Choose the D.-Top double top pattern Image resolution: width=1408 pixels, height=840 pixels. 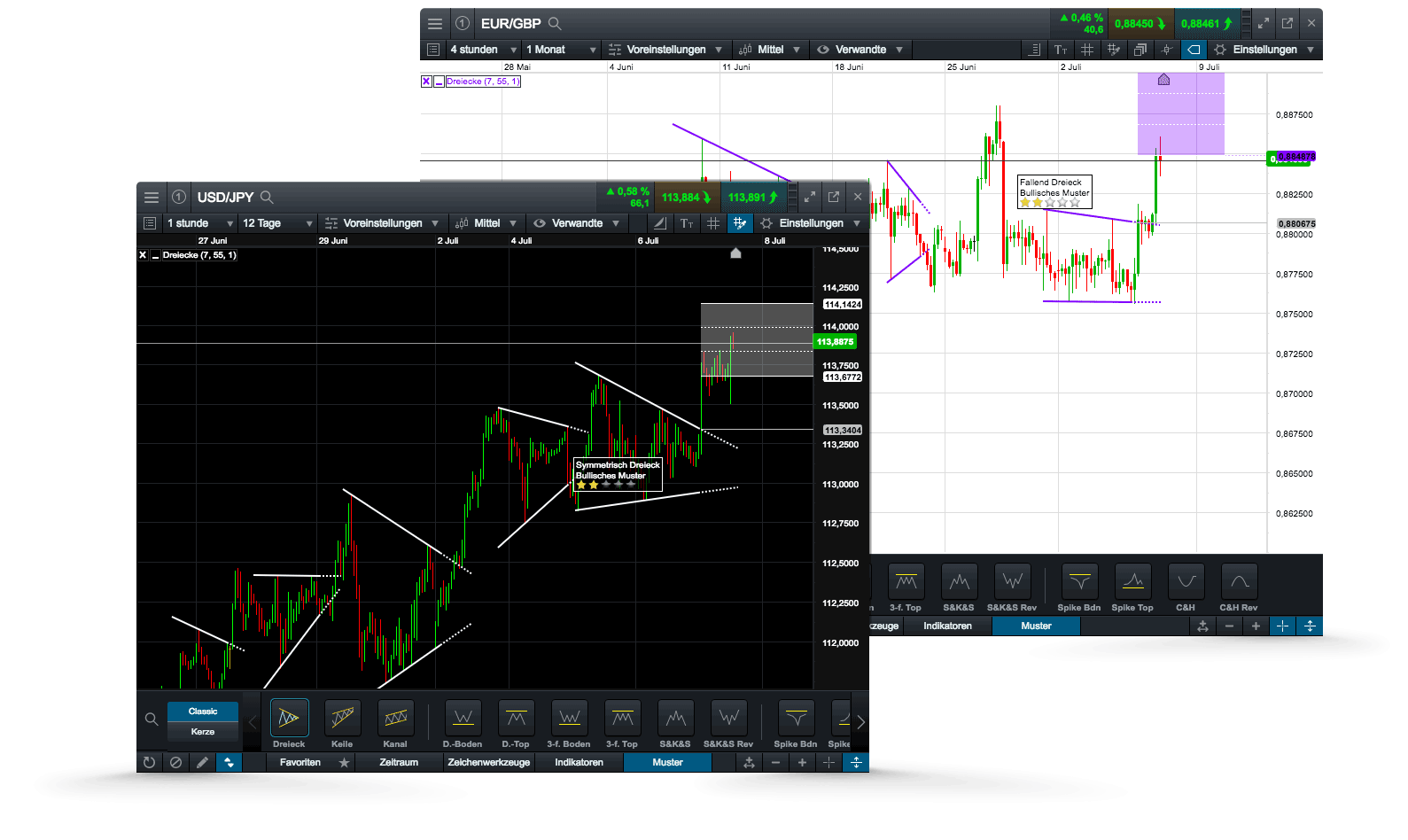516,718
